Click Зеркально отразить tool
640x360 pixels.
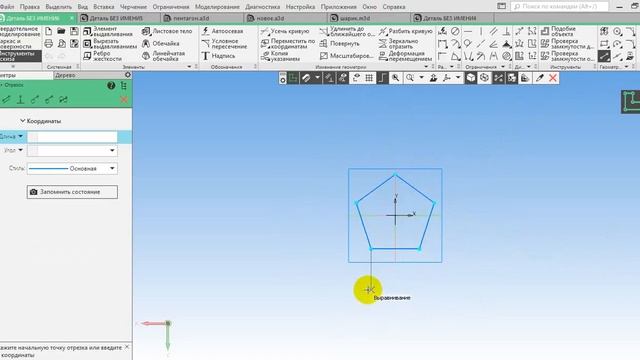tap(398, 44)
